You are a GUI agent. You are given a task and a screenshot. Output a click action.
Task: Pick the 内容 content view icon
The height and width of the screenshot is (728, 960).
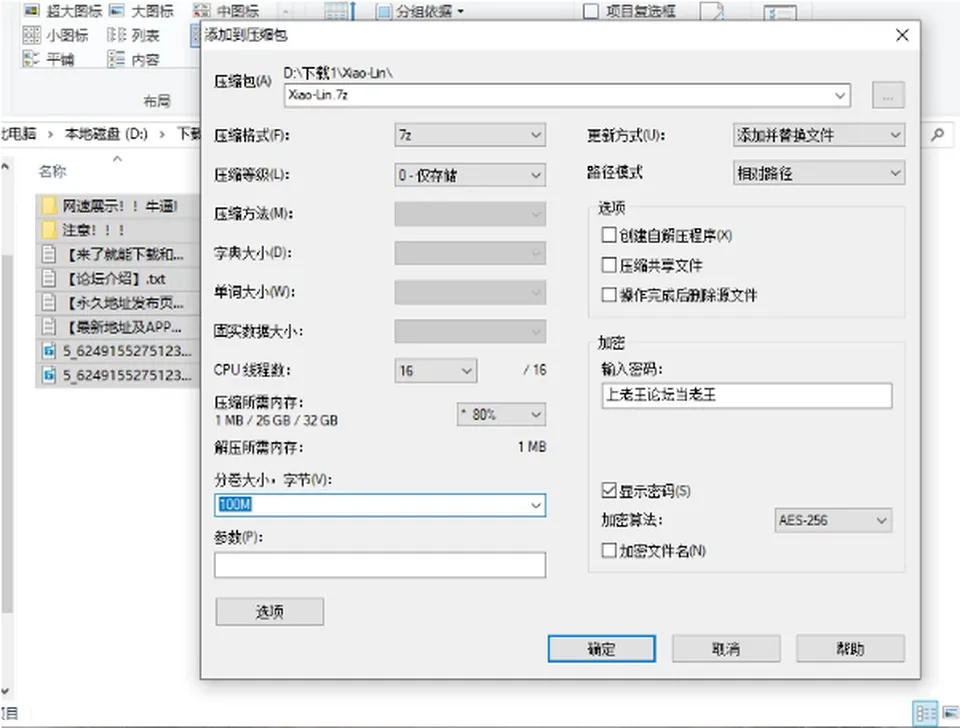point(116,59)
